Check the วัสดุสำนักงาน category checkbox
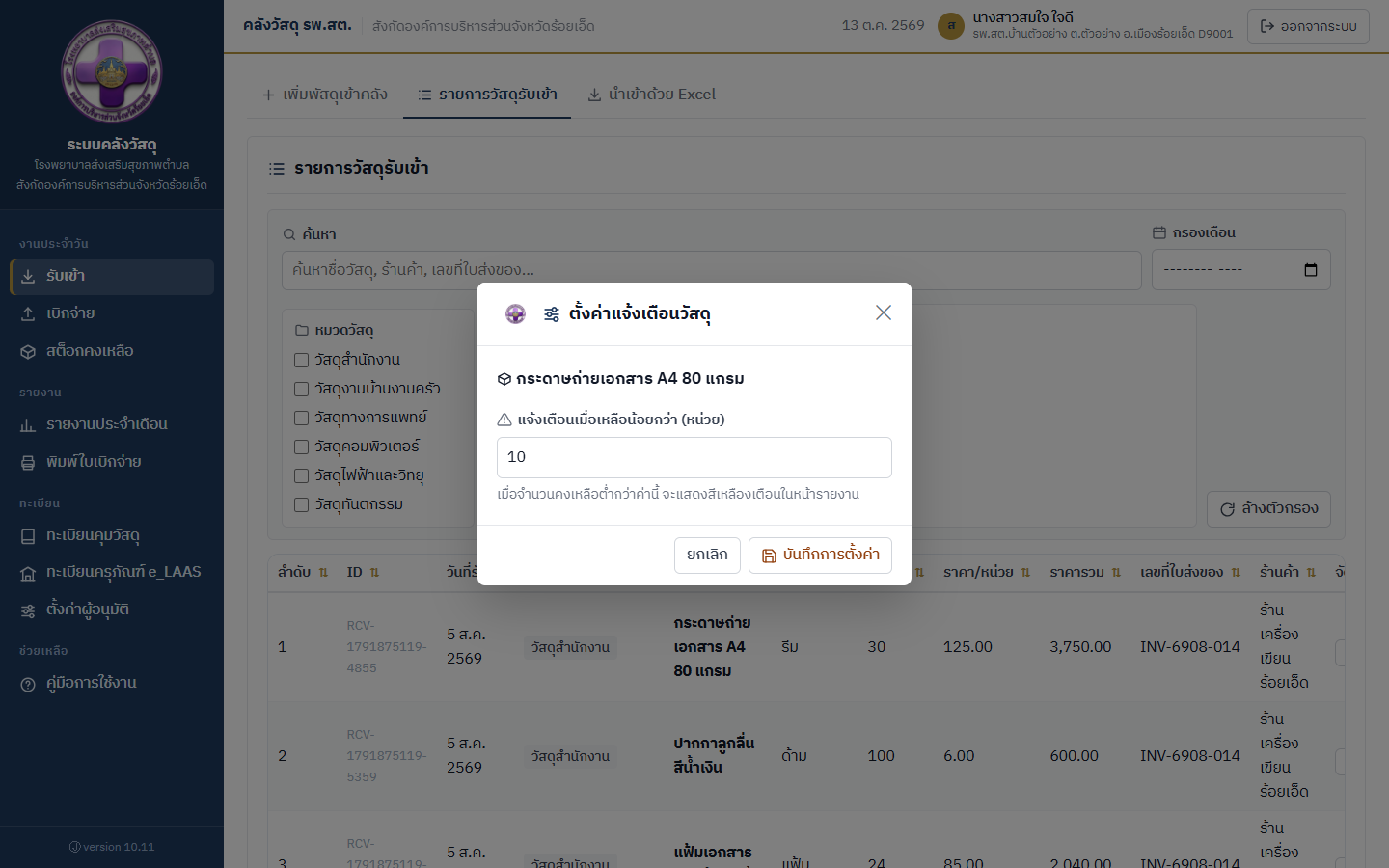 [301, 360]
